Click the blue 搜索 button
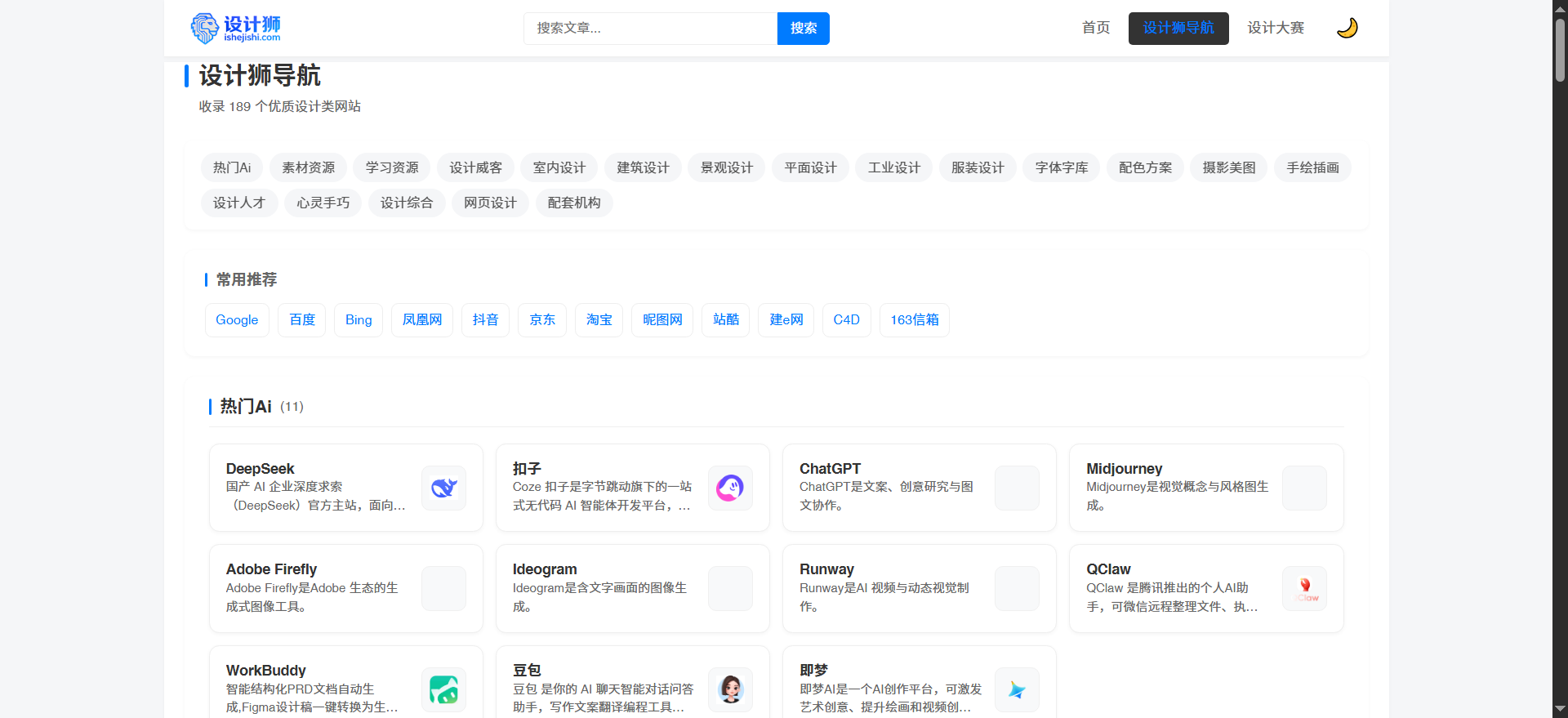This screenshot has height=718, width=1568. [804, 29]
